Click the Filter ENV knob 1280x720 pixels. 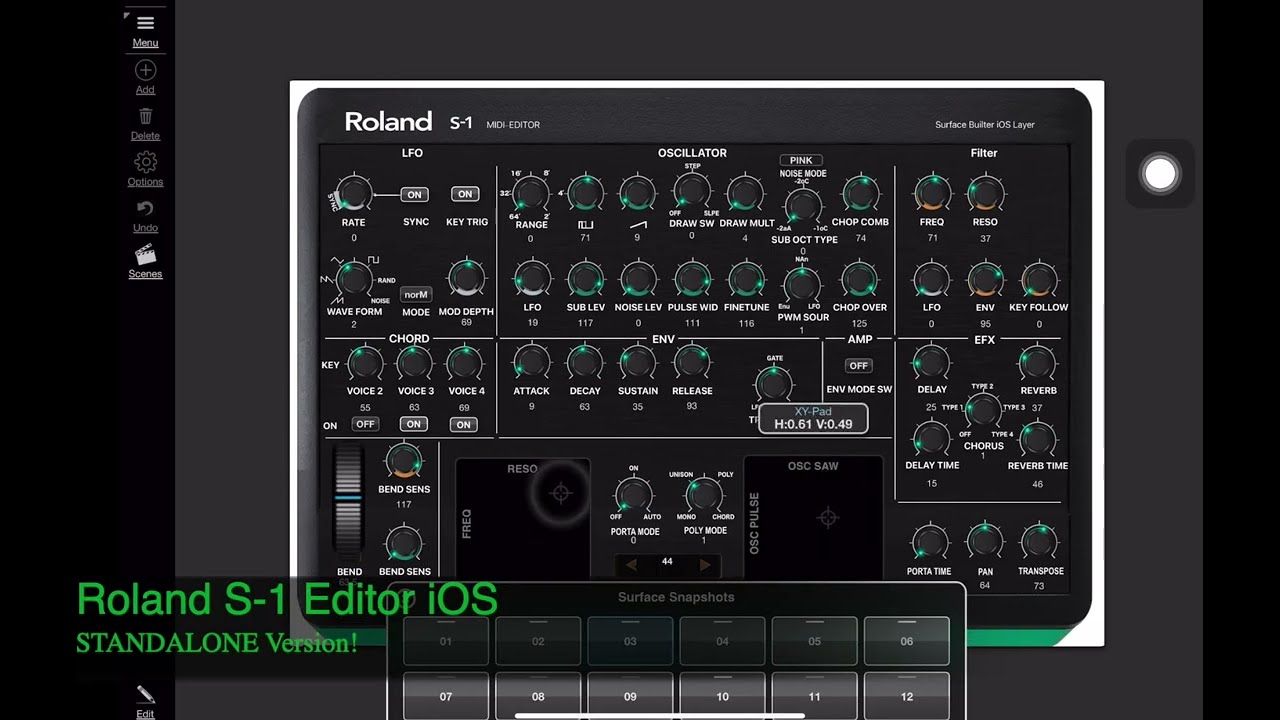(x=985, y=279)
